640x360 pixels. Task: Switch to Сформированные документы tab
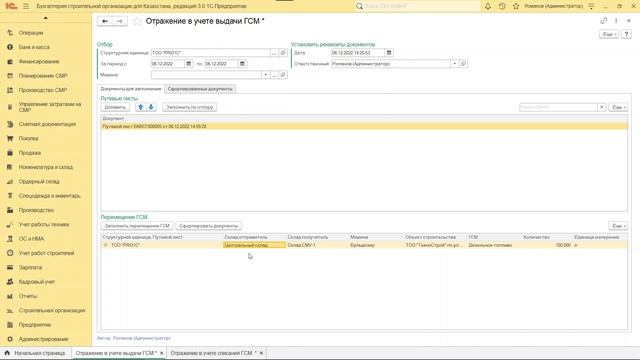pos(200,89)
